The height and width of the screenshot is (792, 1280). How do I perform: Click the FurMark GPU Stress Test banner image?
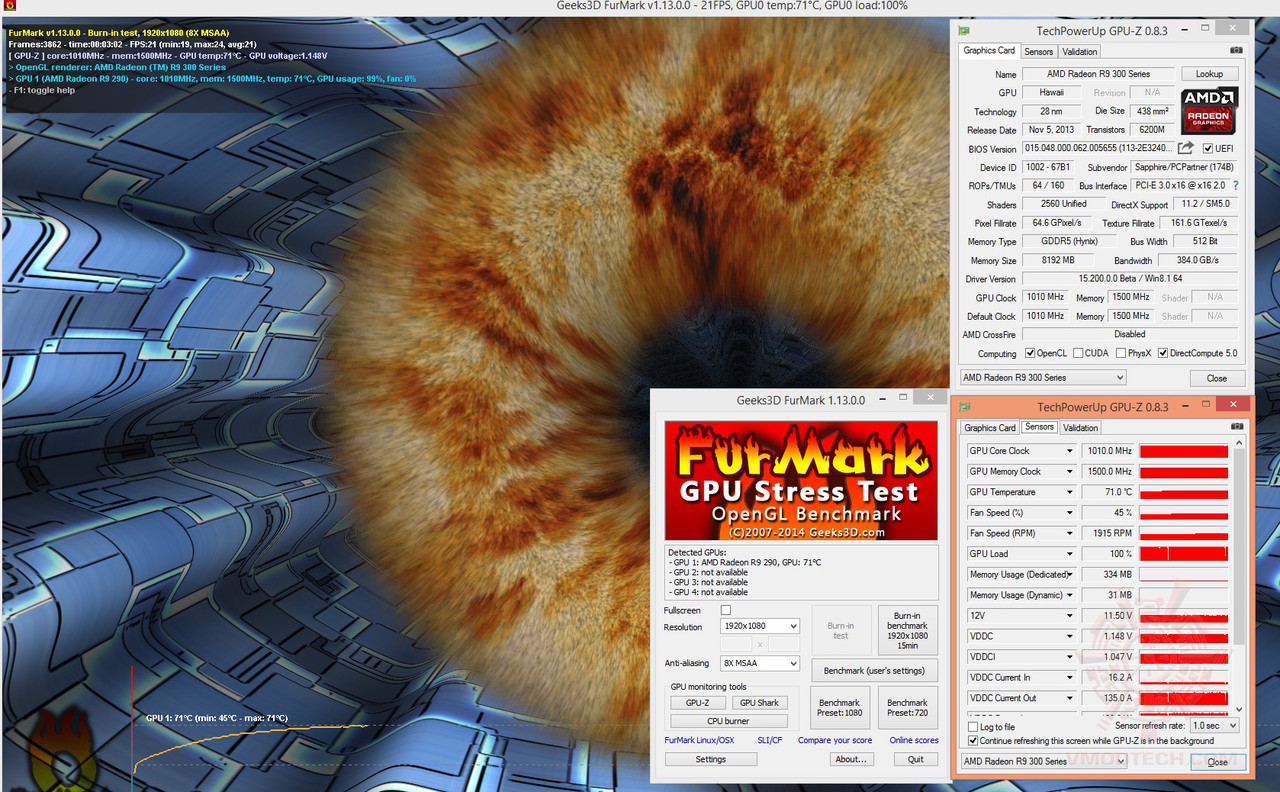click(801, 481)
